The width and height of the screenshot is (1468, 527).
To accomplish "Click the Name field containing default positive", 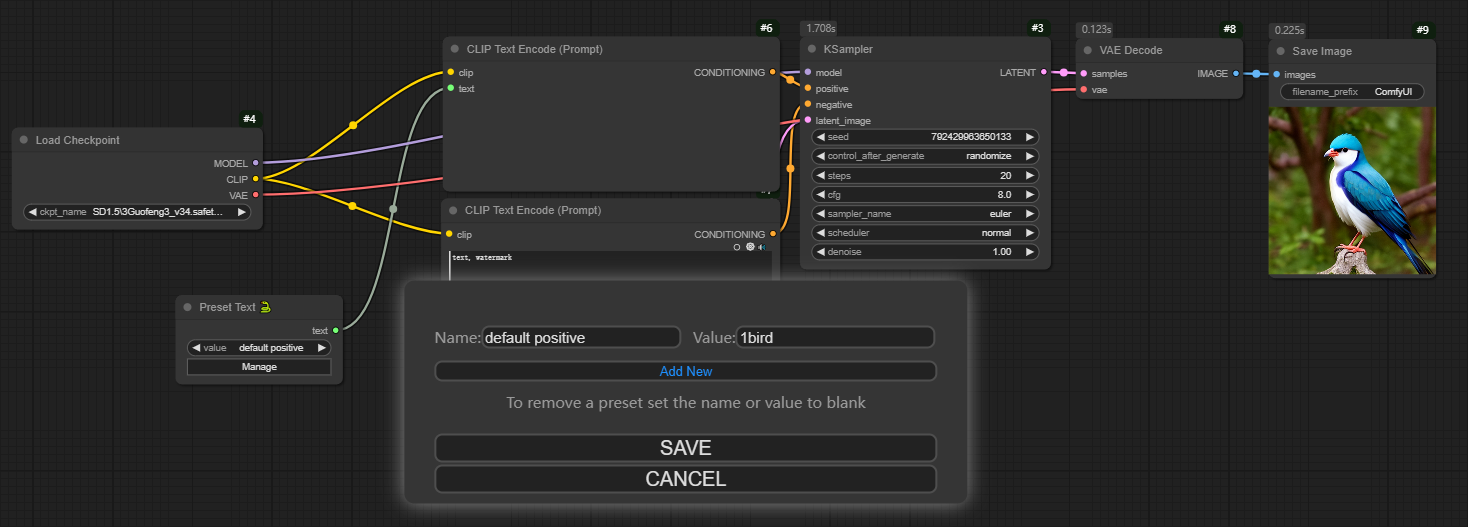I will point(581,338).
